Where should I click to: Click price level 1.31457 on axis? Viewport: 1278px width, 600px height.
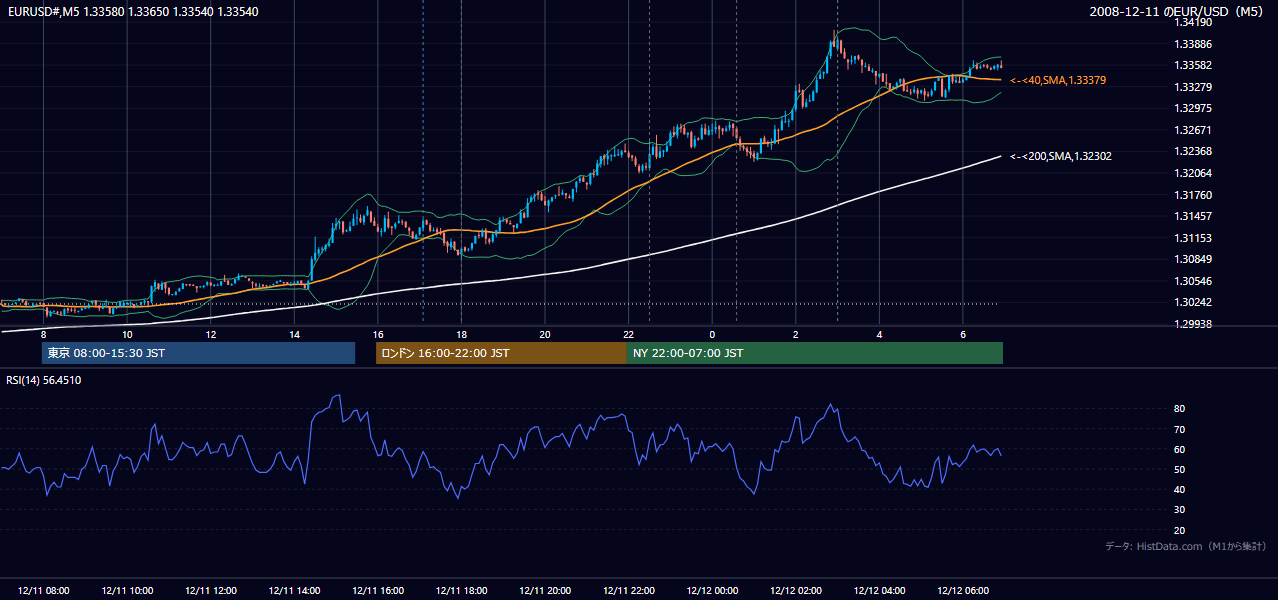1193,216
